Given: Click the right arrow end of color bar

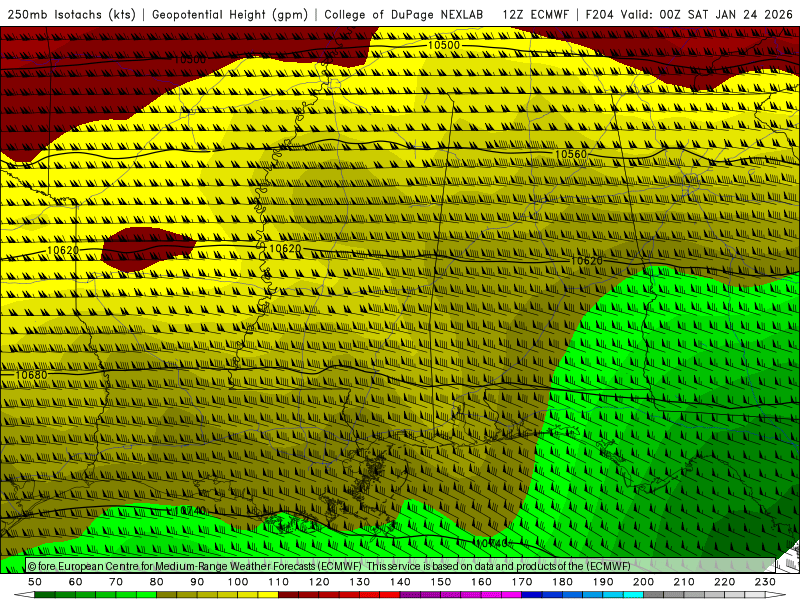Looking at the screenshot, I should (776, 595).
